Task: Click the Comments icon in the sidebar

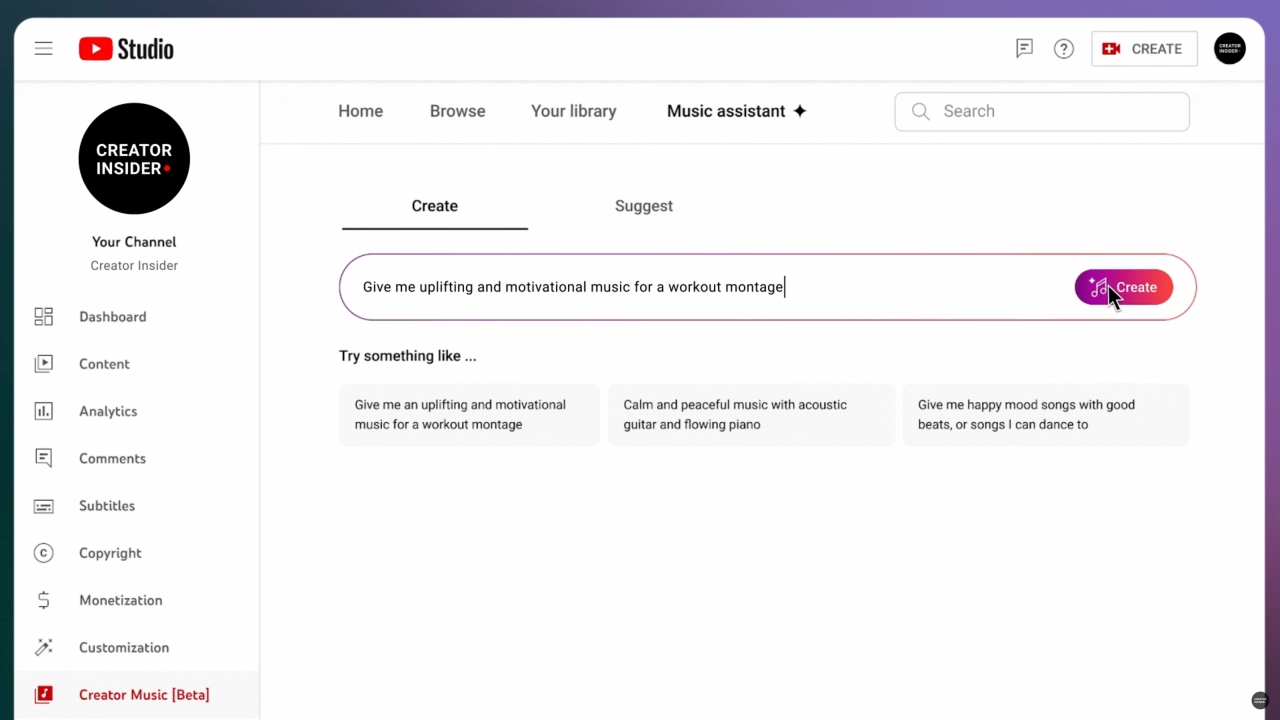Action: (43, 458)
